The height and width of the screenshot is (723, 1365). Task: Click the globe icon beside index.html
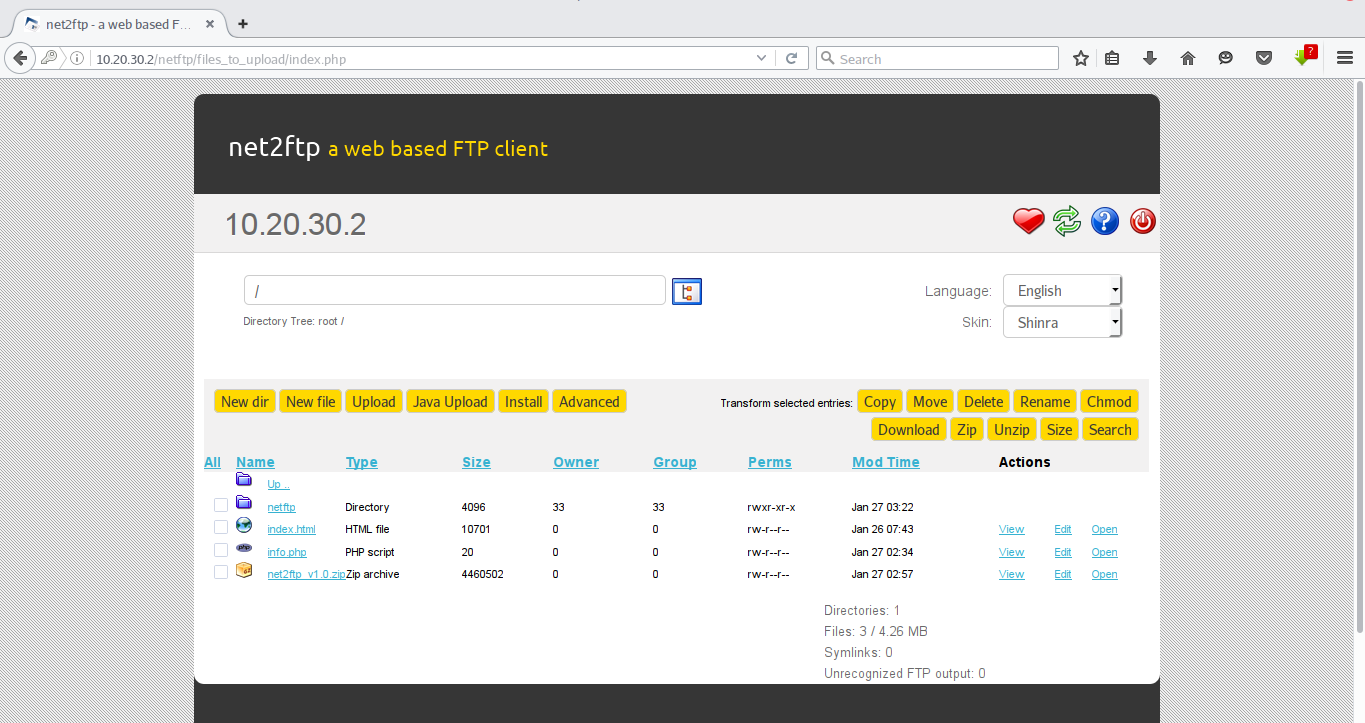[243, 524]
